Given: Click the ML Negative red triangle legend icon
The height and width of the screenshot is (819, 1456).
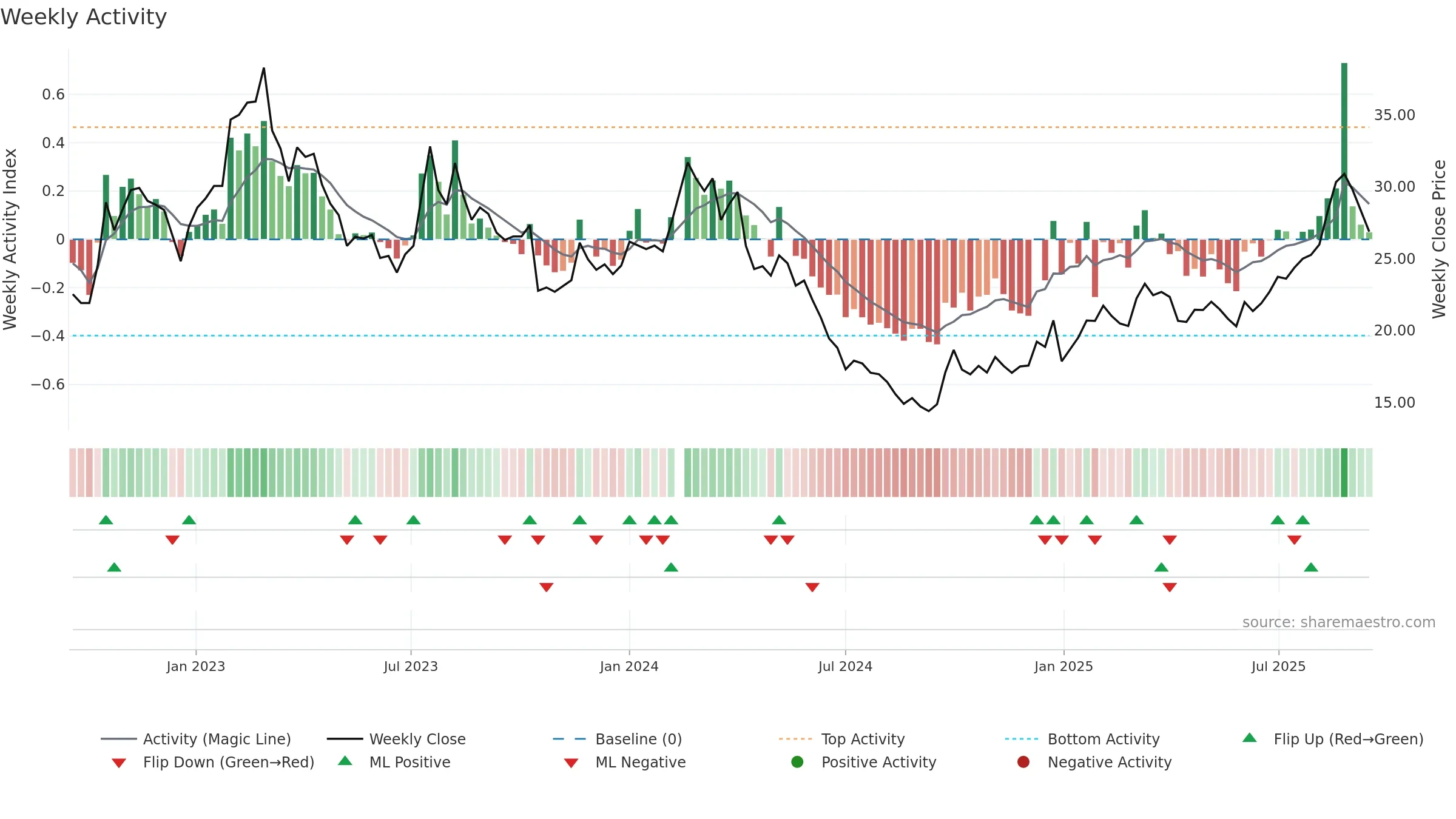Looking at the screenshot, I should tap(571, 763).
